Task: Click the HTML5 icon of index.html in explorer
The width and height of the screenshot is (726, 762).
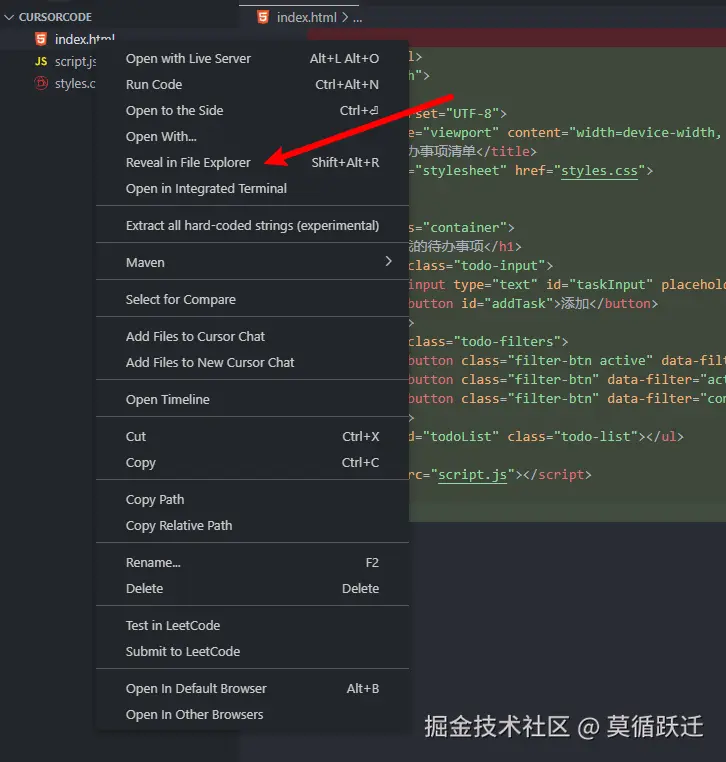Action: point(41,39)
